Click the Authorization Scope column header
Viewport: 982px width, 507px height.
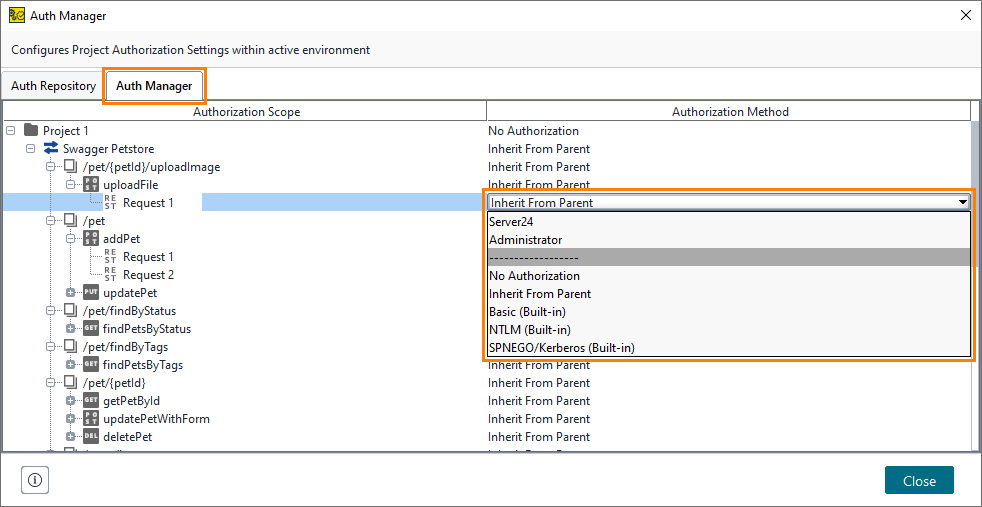(246, 112)
